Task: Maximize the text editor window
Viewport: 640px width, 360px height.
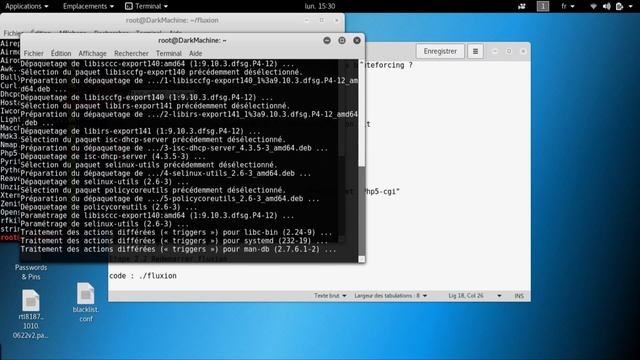Action: 509,51
